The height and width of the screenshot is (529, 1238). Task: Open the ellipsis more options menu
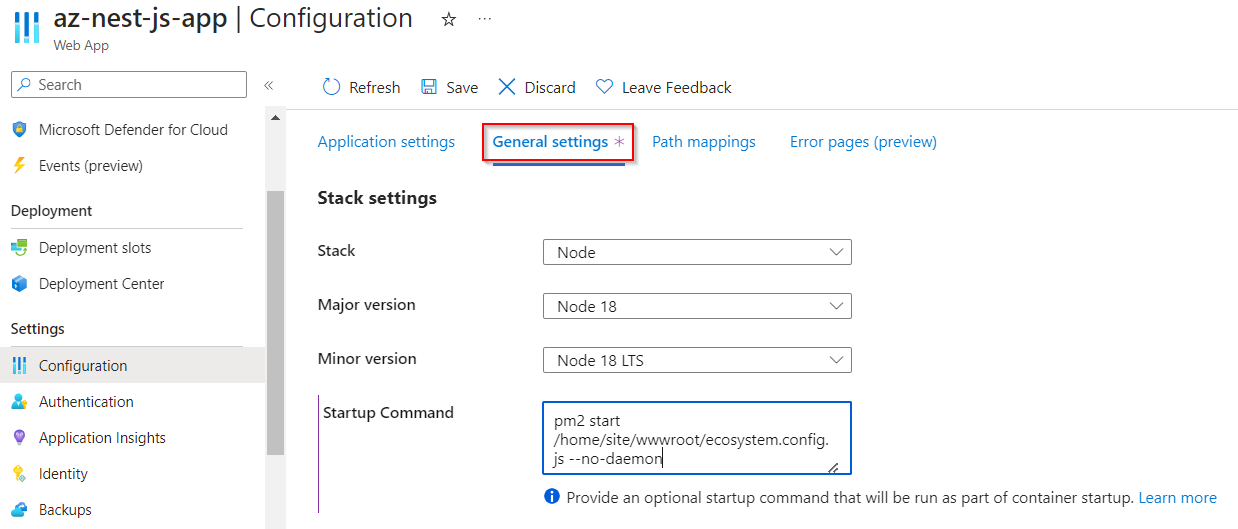485,19
